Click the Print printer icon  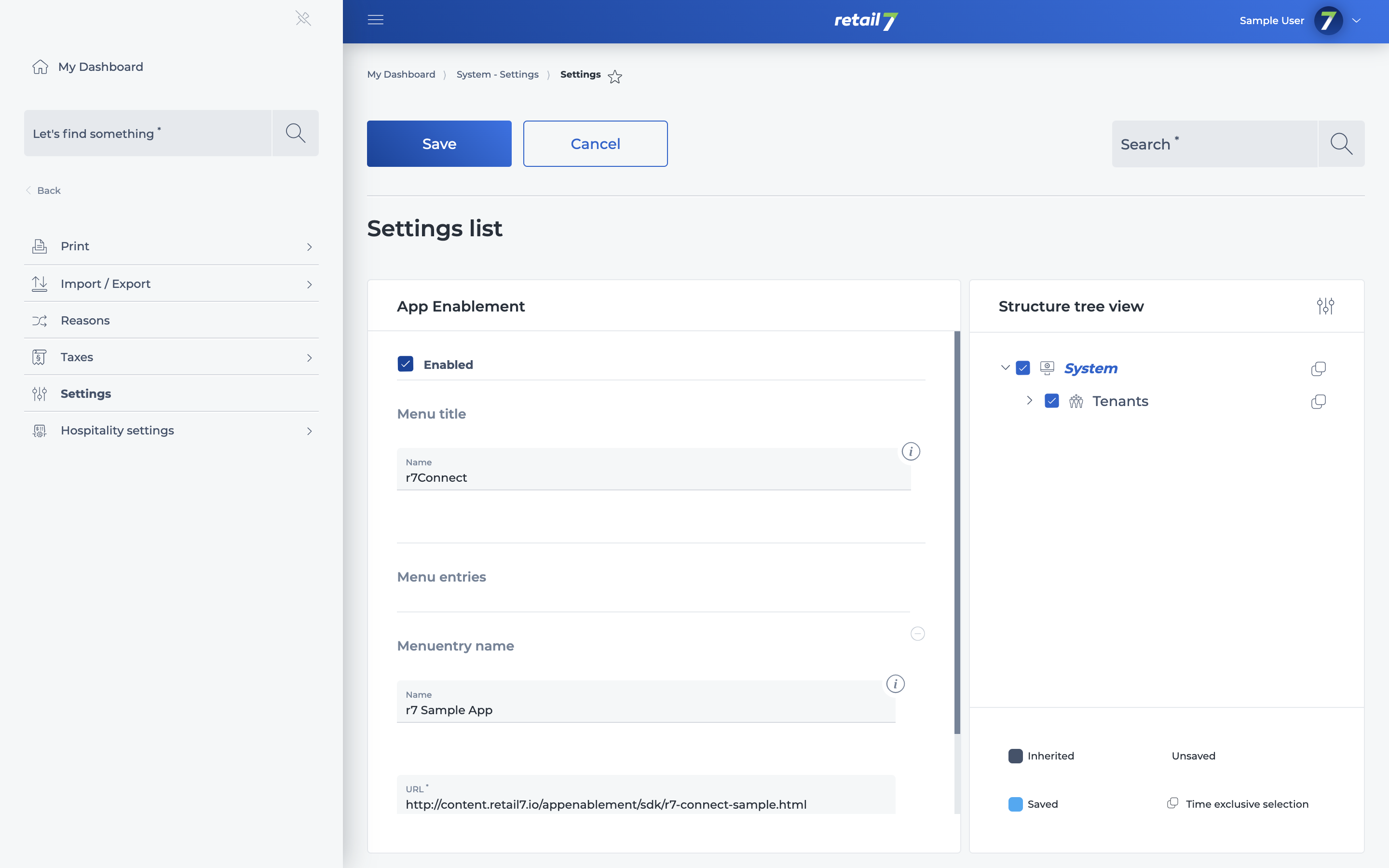coord(40,246)
